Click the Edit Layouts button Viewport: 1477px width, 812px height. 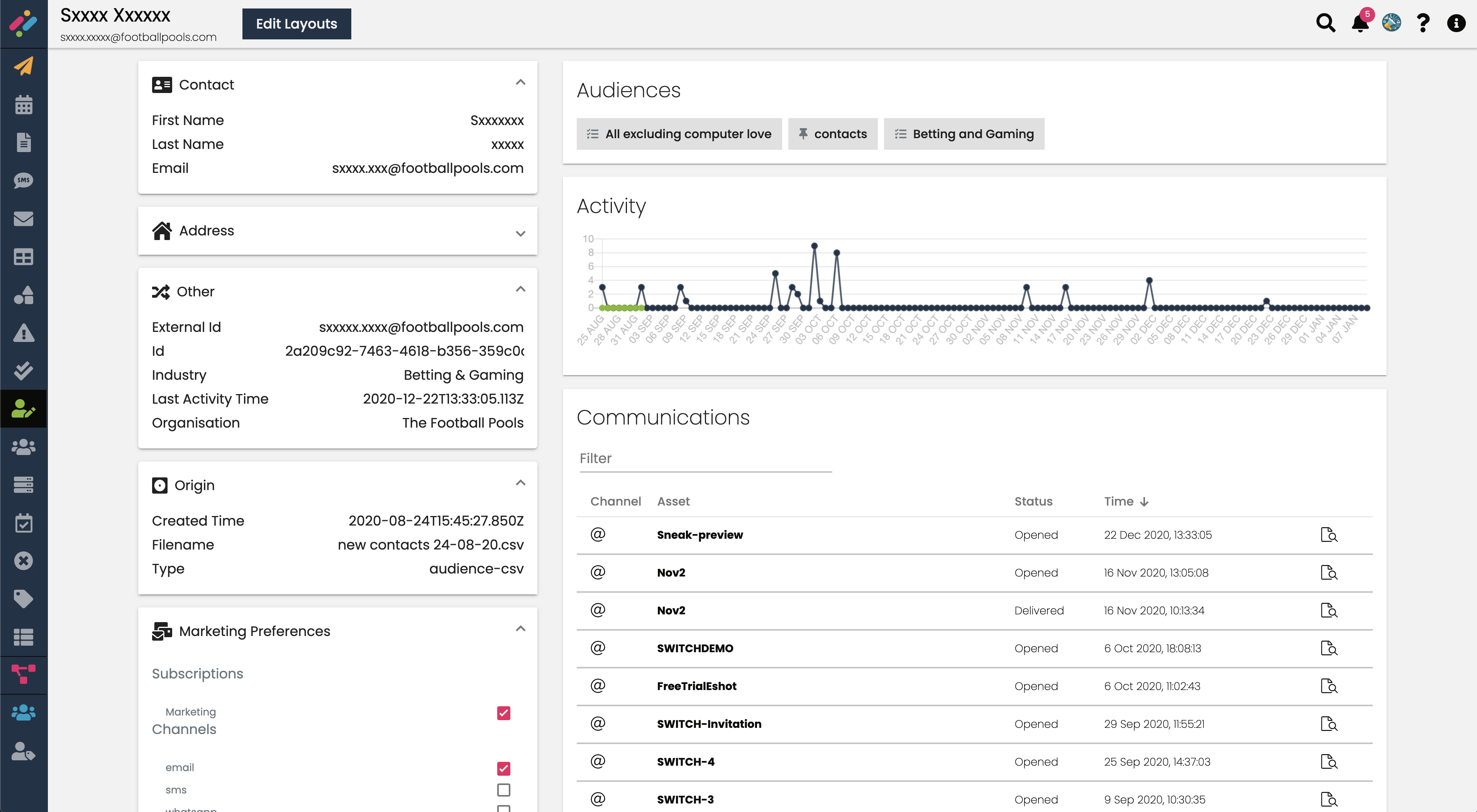click(x=296, y=24)
